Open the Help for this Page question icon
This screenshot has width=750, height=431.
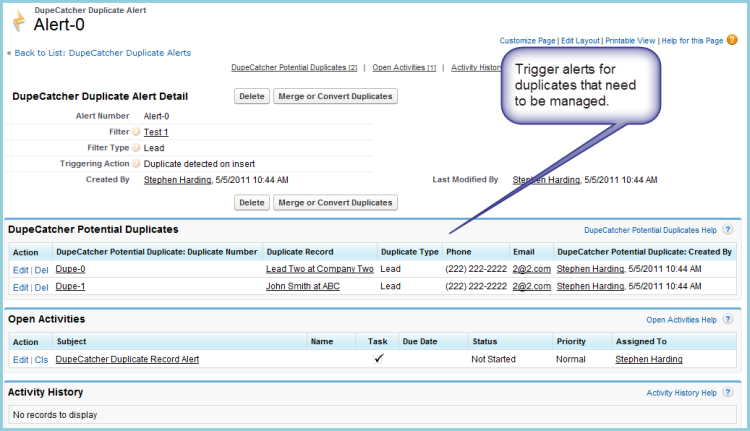pyautogui.click(x=733, y=40)
